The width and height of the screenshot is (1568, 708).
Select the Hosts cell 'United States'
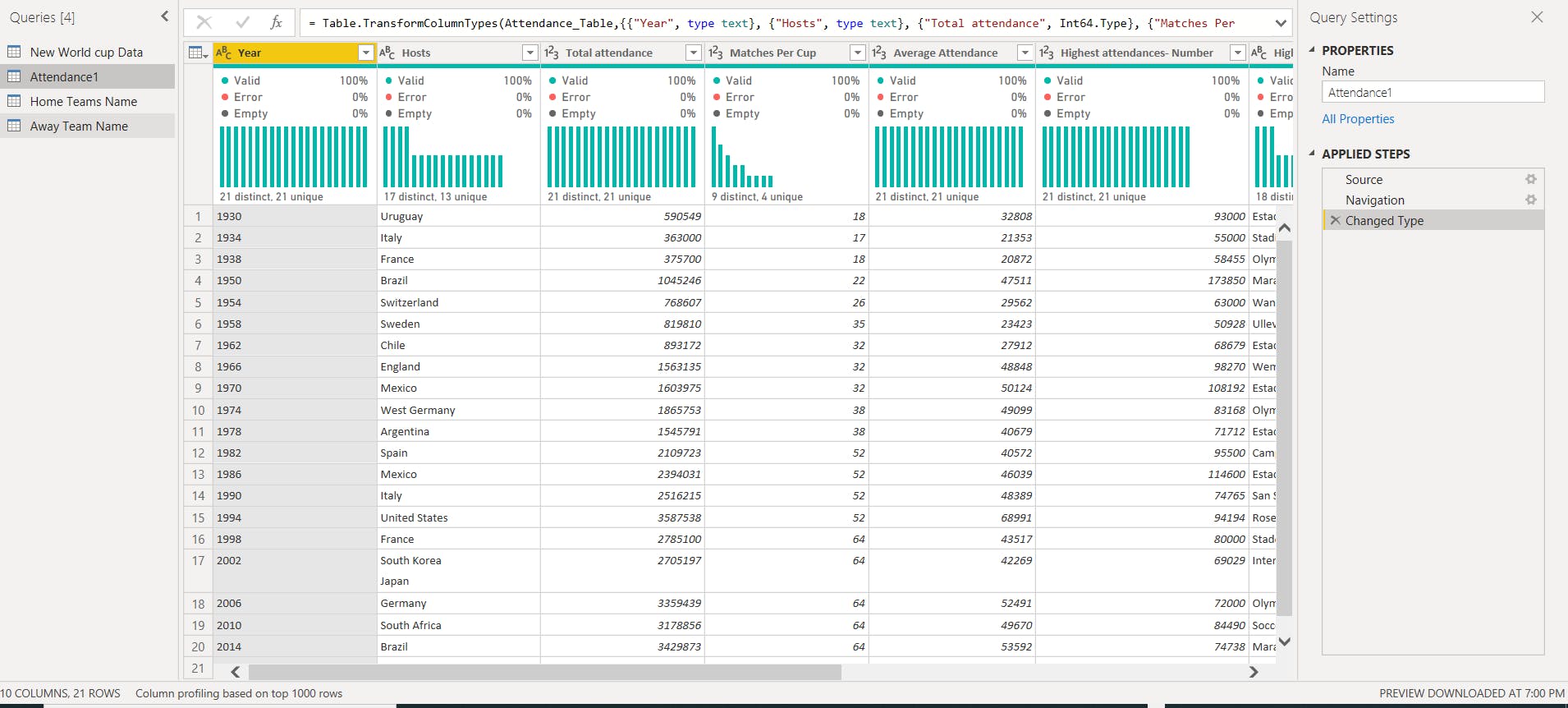pyautogui.click(x=458, y=517)
